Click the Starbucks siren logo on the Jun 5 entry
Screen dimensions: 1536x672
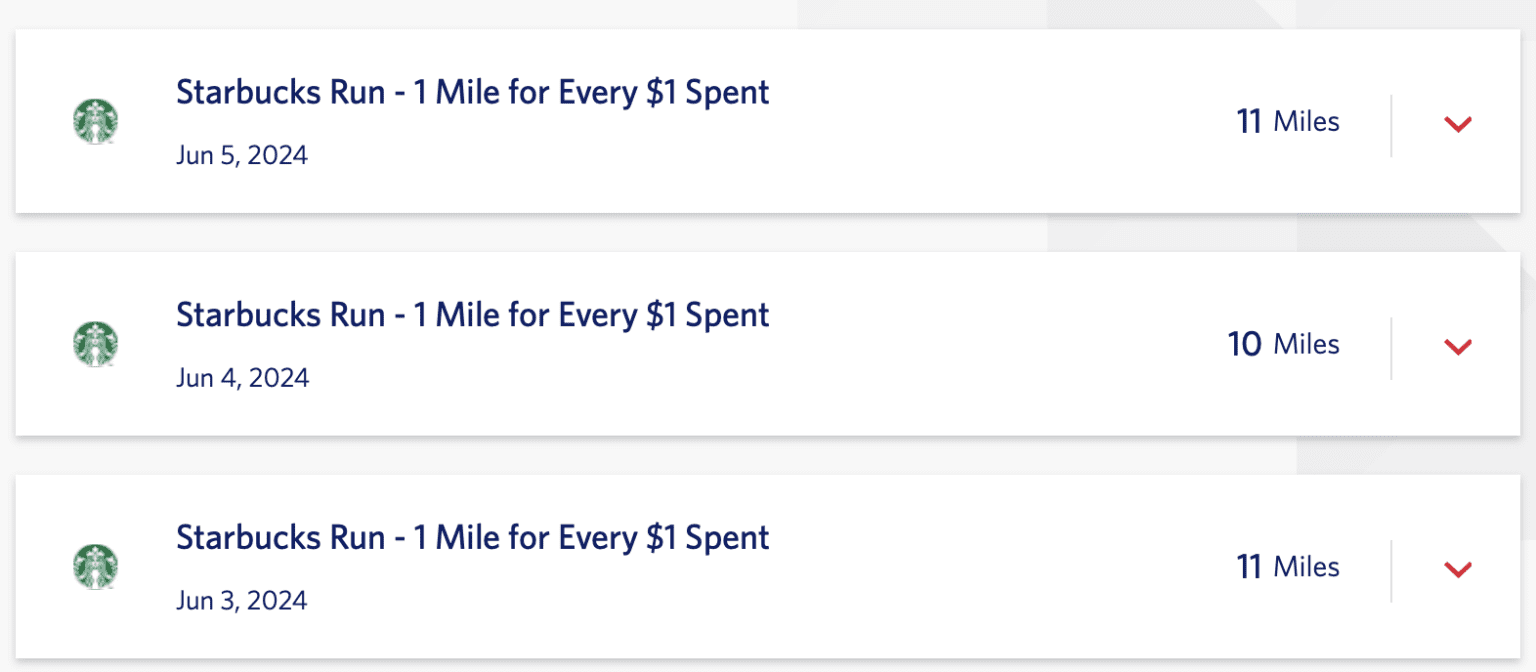tap(95, 121)
